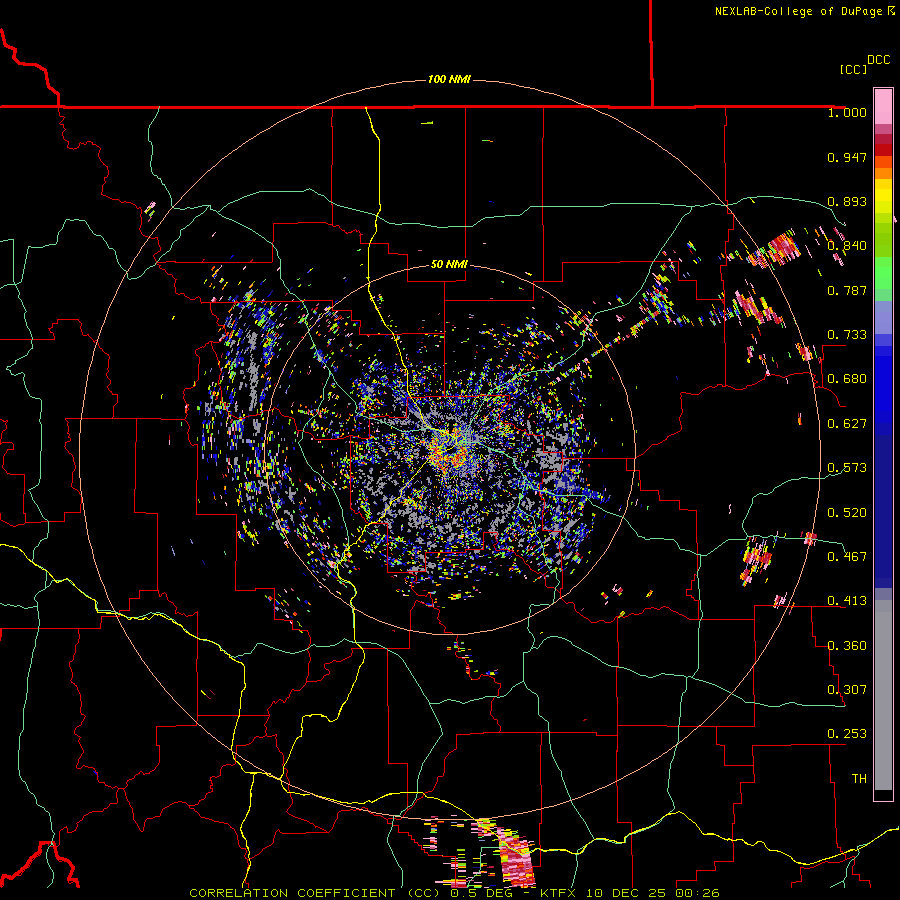This screenshot has height=900, width=900.
Task: Click the 0.627 scale value
Action: click(847, 424)
